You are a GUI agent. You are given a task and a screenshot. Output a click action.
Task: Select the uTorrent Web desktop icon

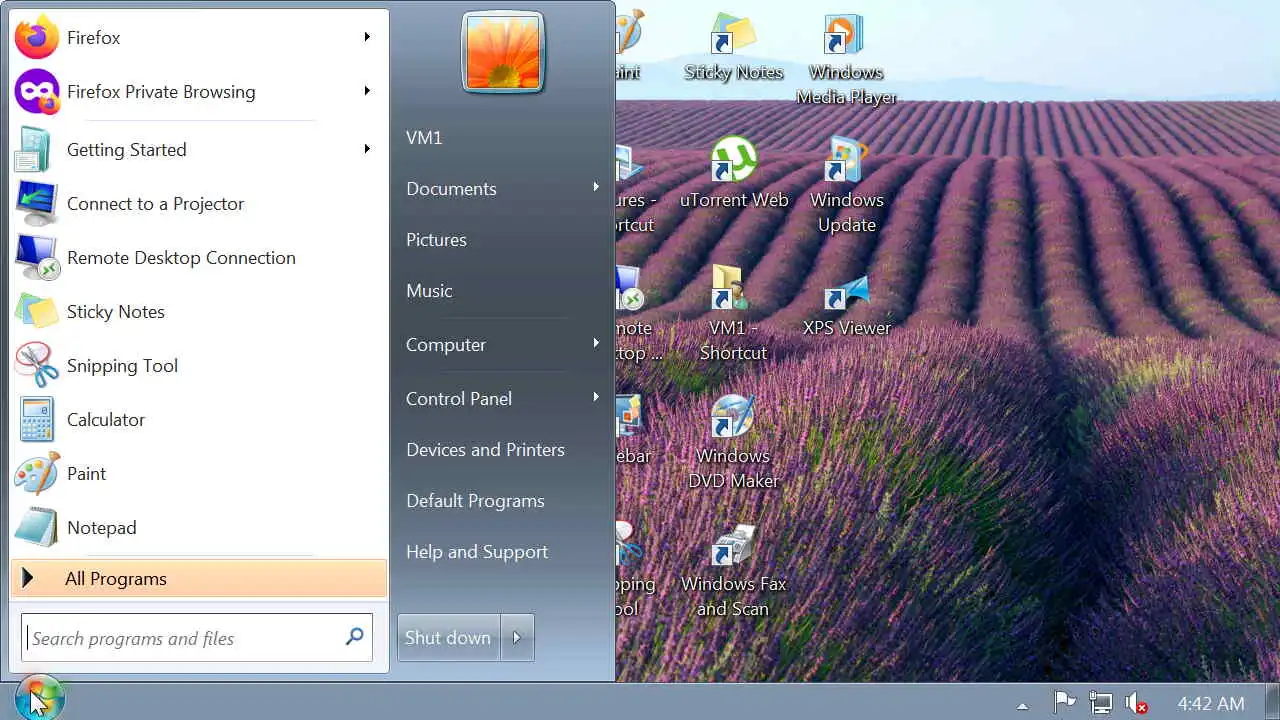(x=734, y=172)
